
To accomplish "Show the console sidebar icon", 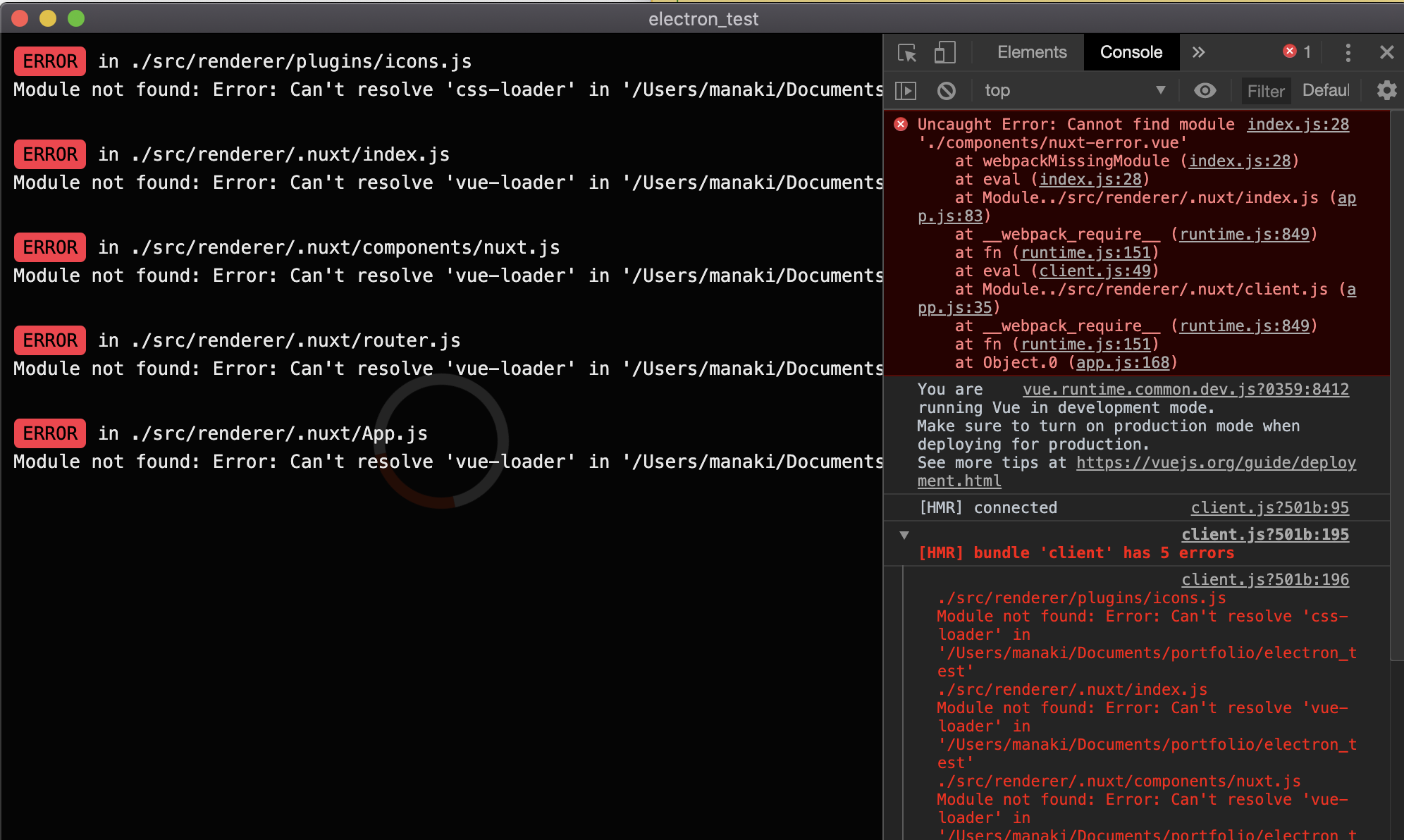I will (906, 90).
